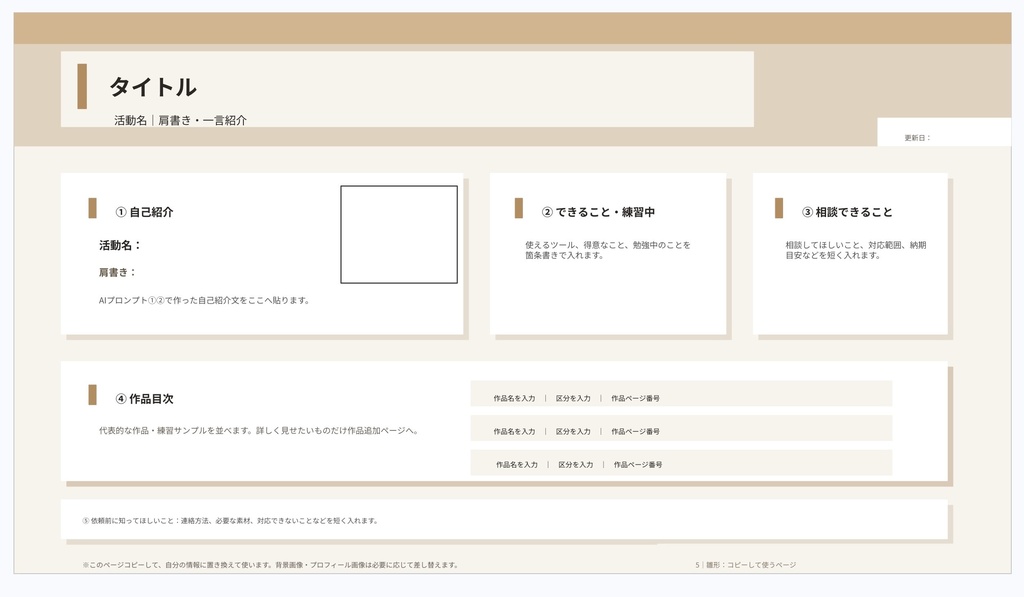Click the 相談してほしいこと description text
1024x597 pixels.
coord(856,250)
